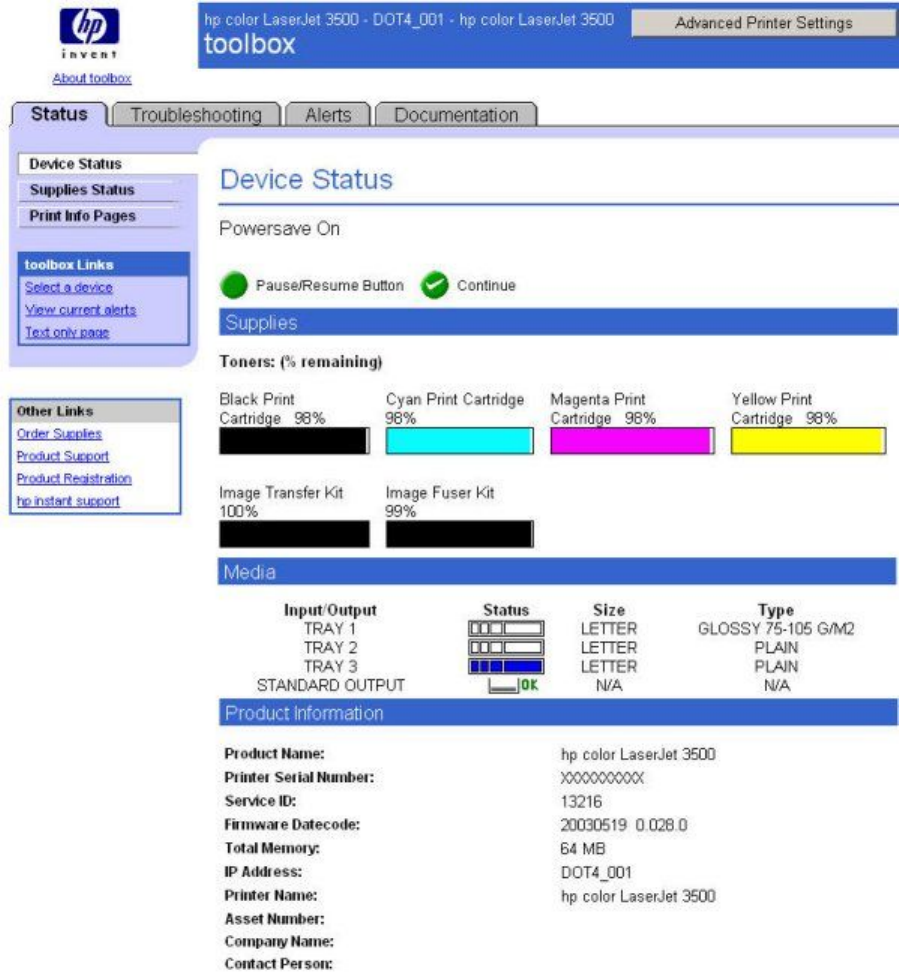Click the hp instant support link

pyautogui.click(x=68, y=501)
